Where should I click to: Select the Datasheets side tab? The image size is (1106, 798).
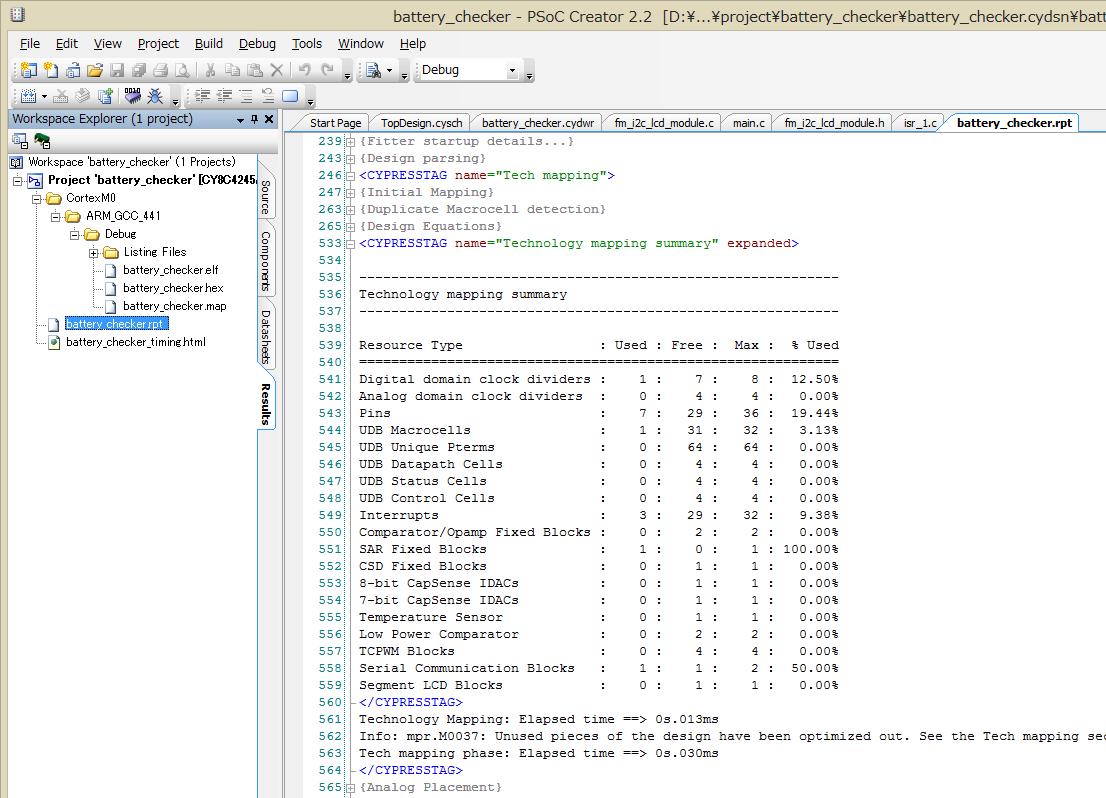click(x=266, y=337)
